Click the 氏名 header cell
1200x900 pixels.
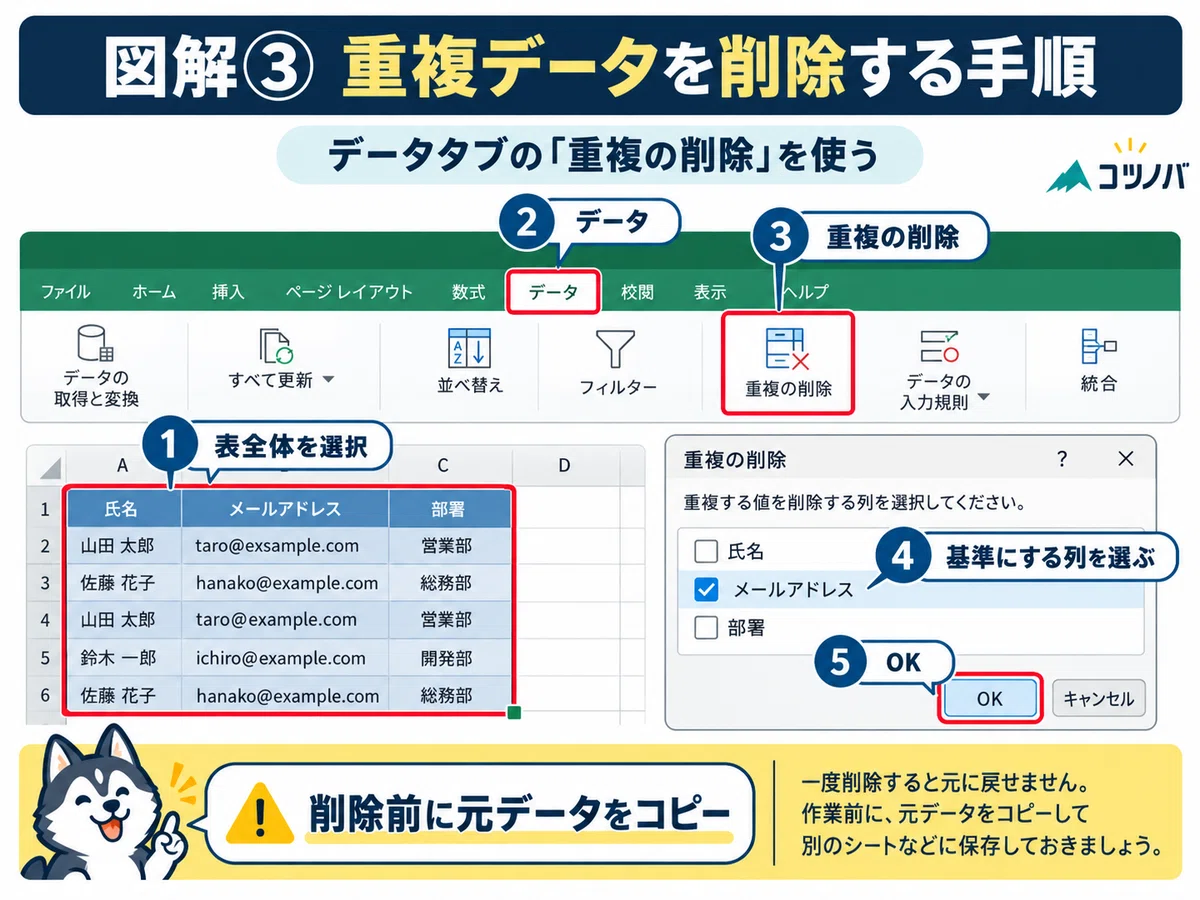(x=124, y=509)
